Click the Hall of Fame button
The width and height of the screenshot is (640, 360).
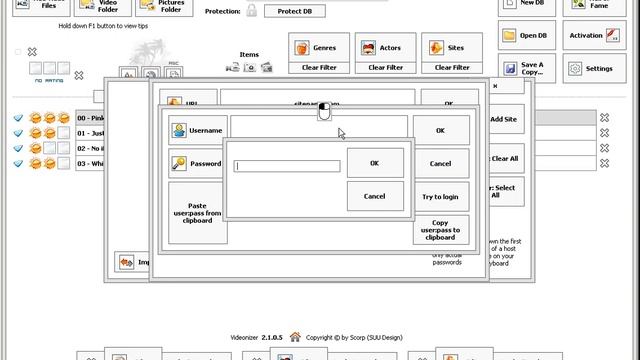pos(594,6)
